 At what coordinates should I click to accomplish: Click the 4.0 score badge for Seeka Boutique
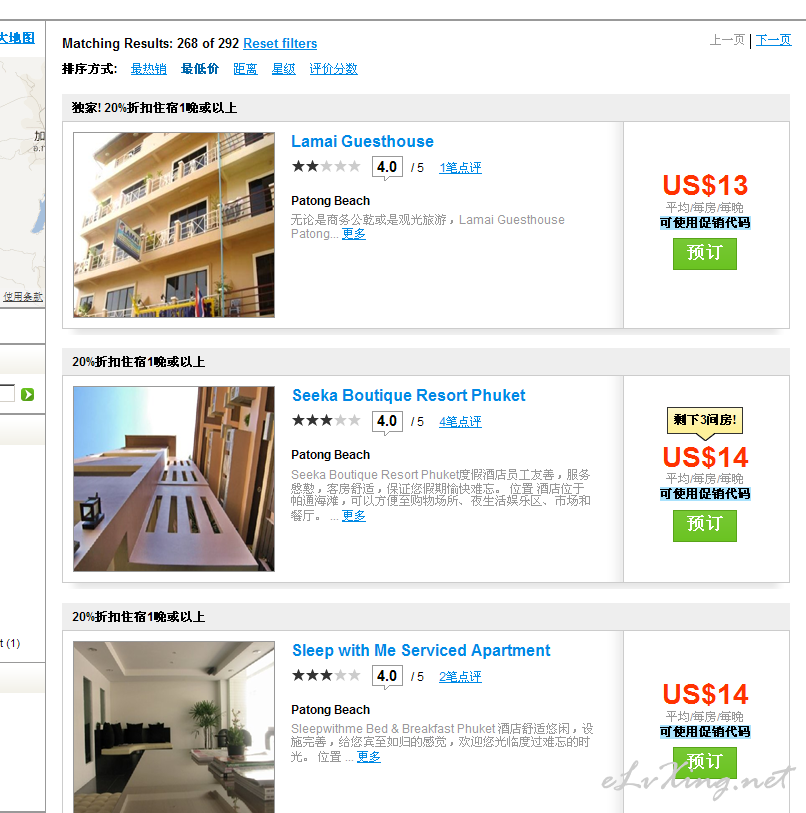coord(387,421)
